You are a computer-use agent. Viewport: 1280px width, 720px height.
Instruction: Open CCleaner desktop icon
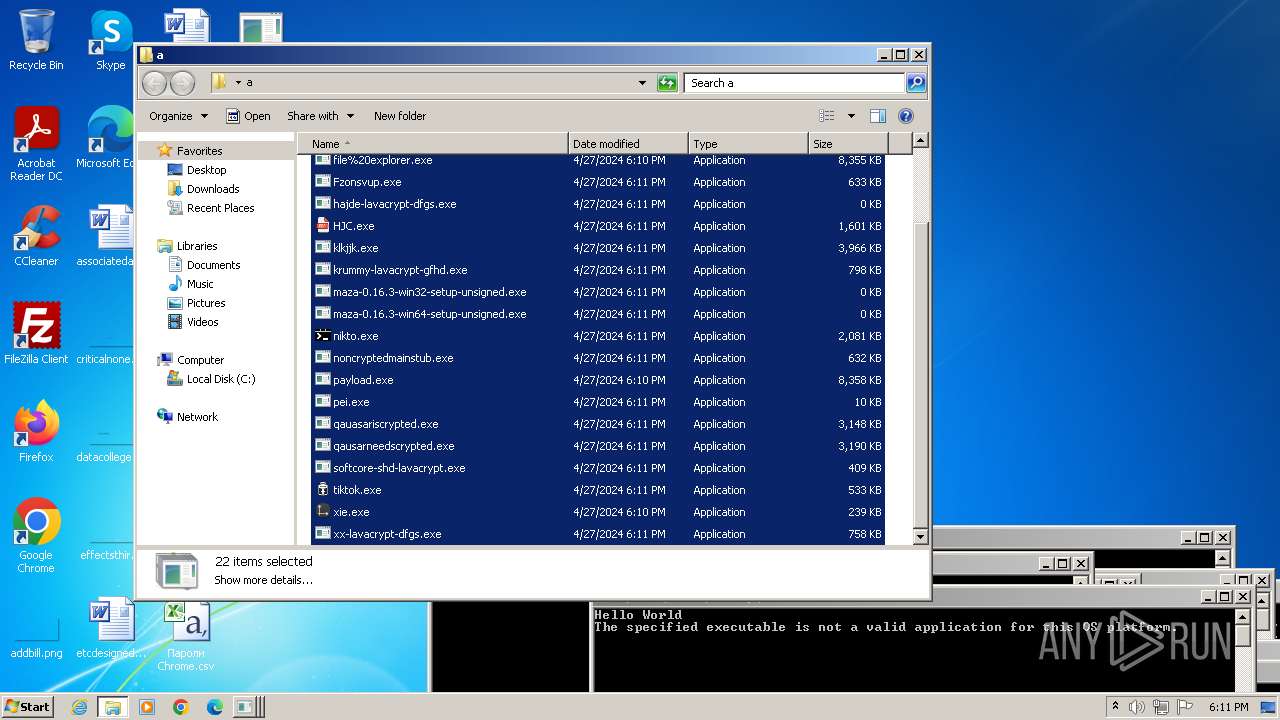click(36, 236)
